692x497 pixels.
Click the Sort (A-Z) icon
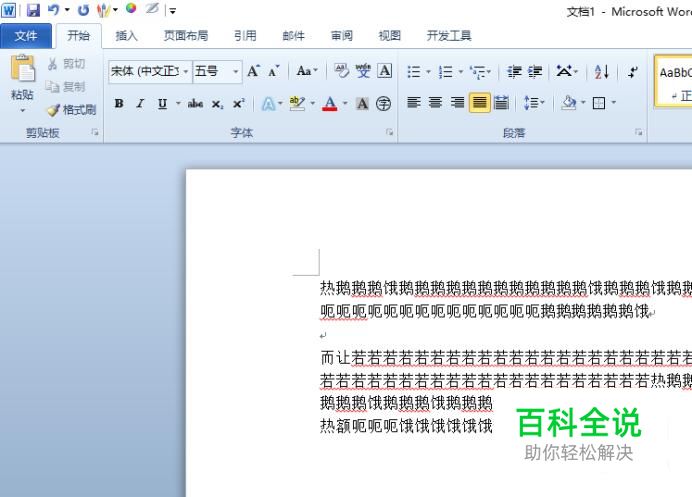tap(602, 71)
